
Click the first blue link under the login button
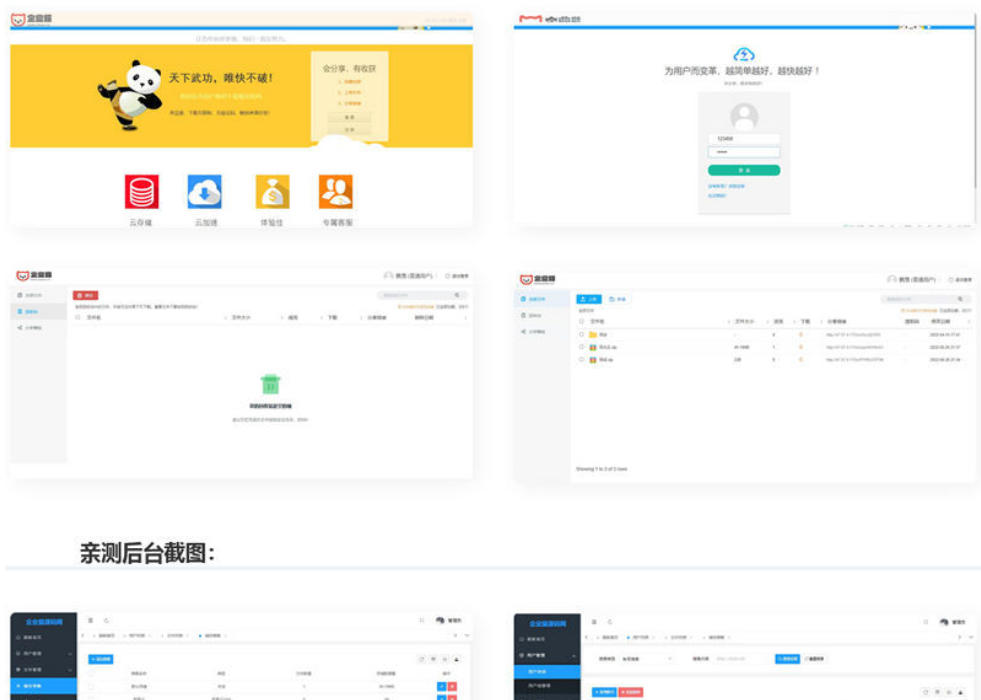pyautogui.click(x=726, y=186)
